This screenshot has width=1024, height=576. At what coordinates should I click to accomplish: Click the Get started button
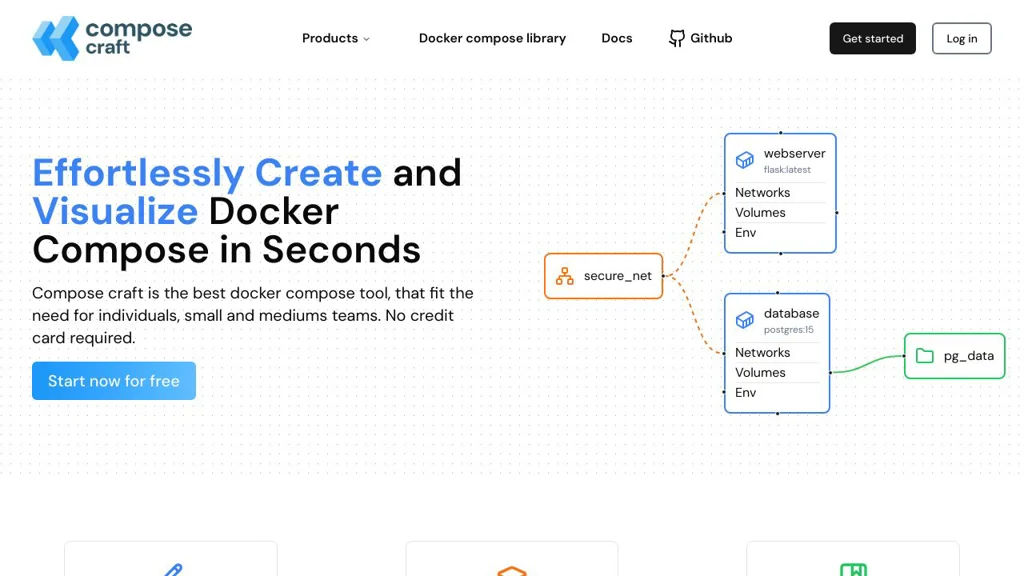[x=872, y=39]
